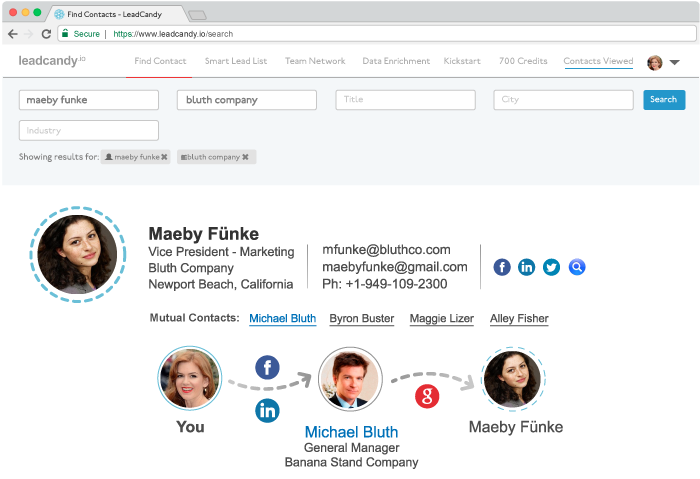
Task: Click the Vice President - Marketing title text
Action: coord(221,252)
